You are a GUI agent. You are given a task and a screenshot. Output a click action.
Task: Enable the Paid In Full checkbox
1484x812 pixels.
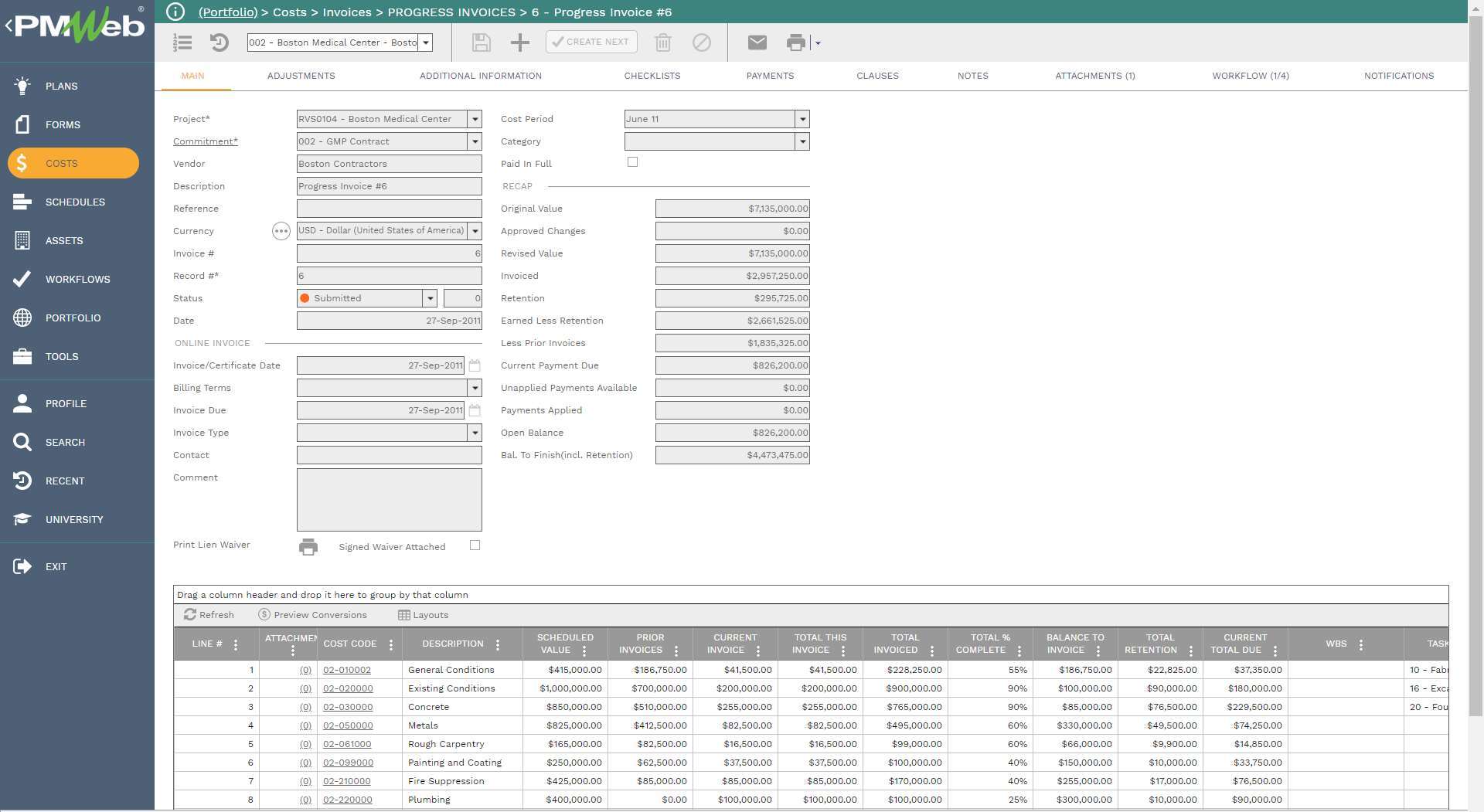click(x=633, y=161)
